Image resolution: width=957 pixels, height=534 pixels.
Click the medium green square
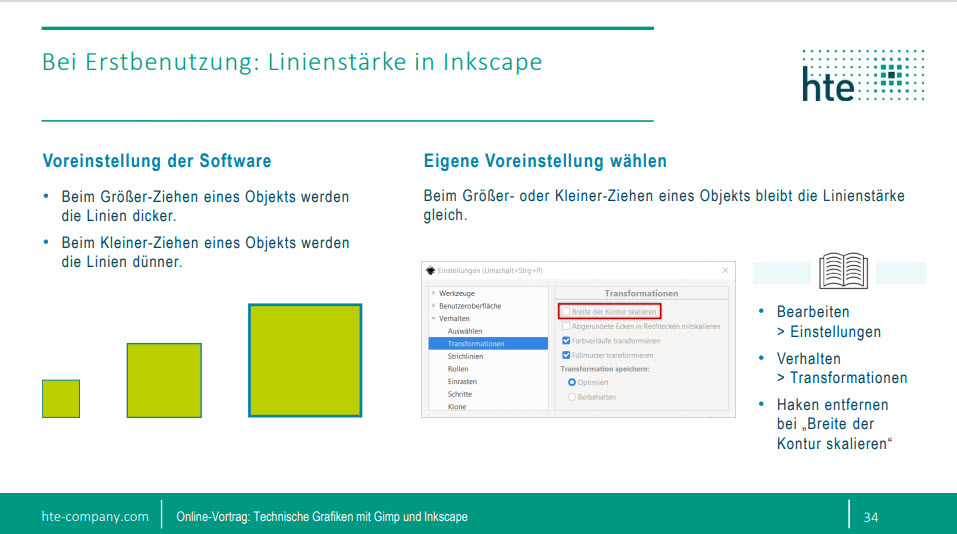[x=164, y=380]
